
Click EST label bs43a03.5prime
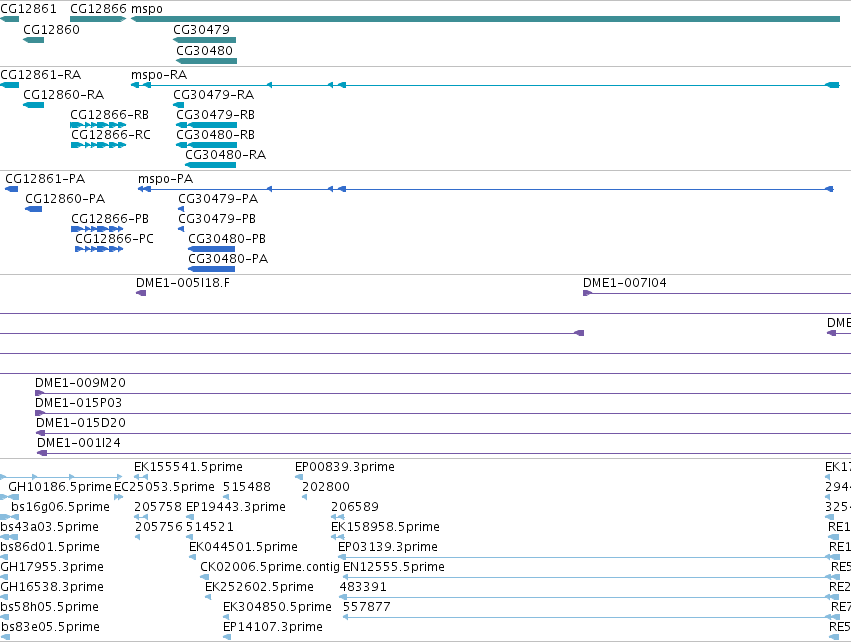[x=49, y=527]
